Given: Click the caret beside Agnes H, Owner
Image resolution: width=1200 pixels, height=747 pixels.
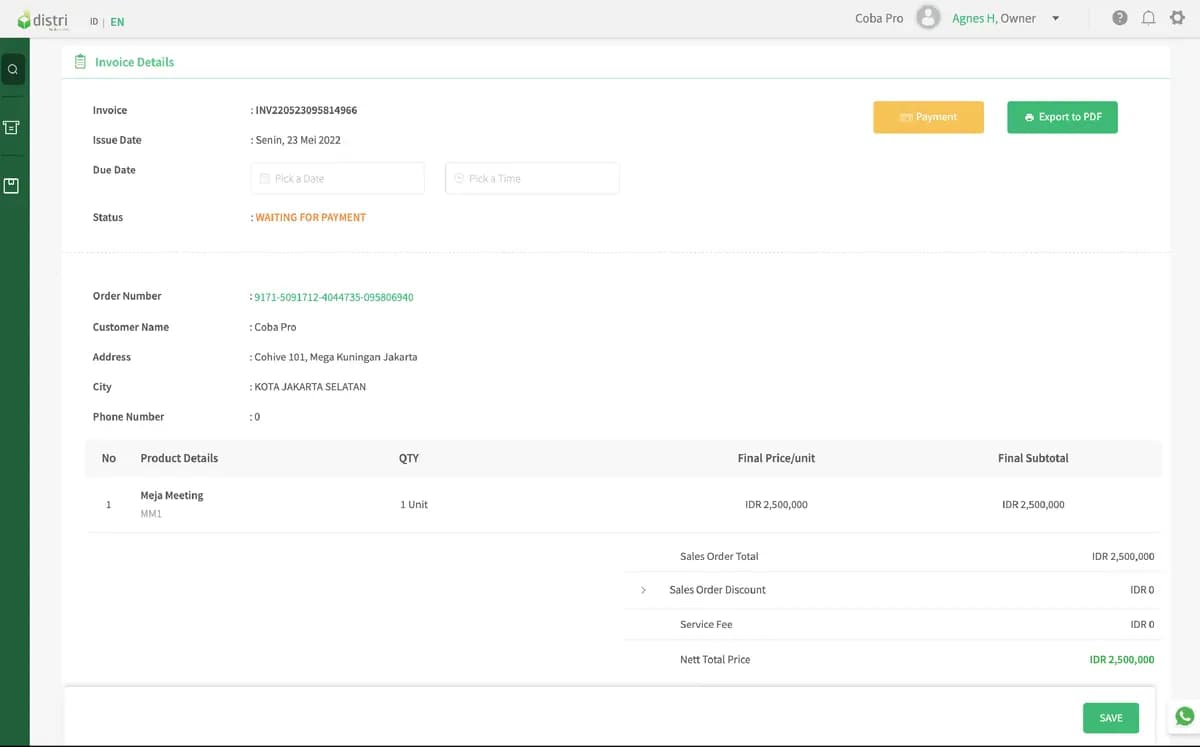Looking at the screenshot, I should click(1055, 18).
